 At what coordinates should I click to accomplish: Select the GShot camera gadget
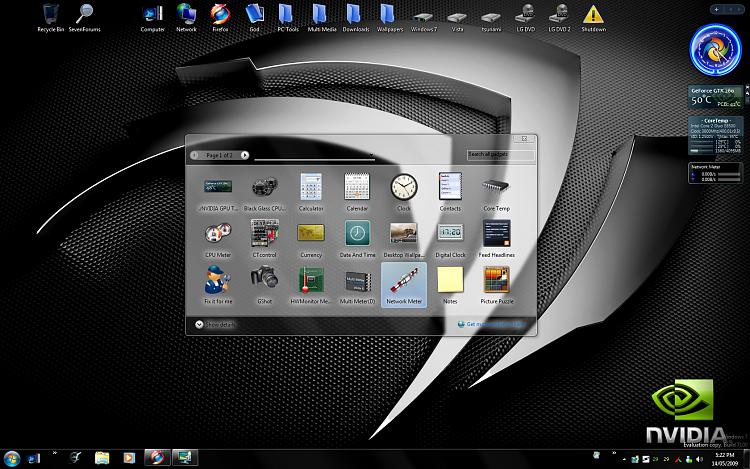pos(265,285)
